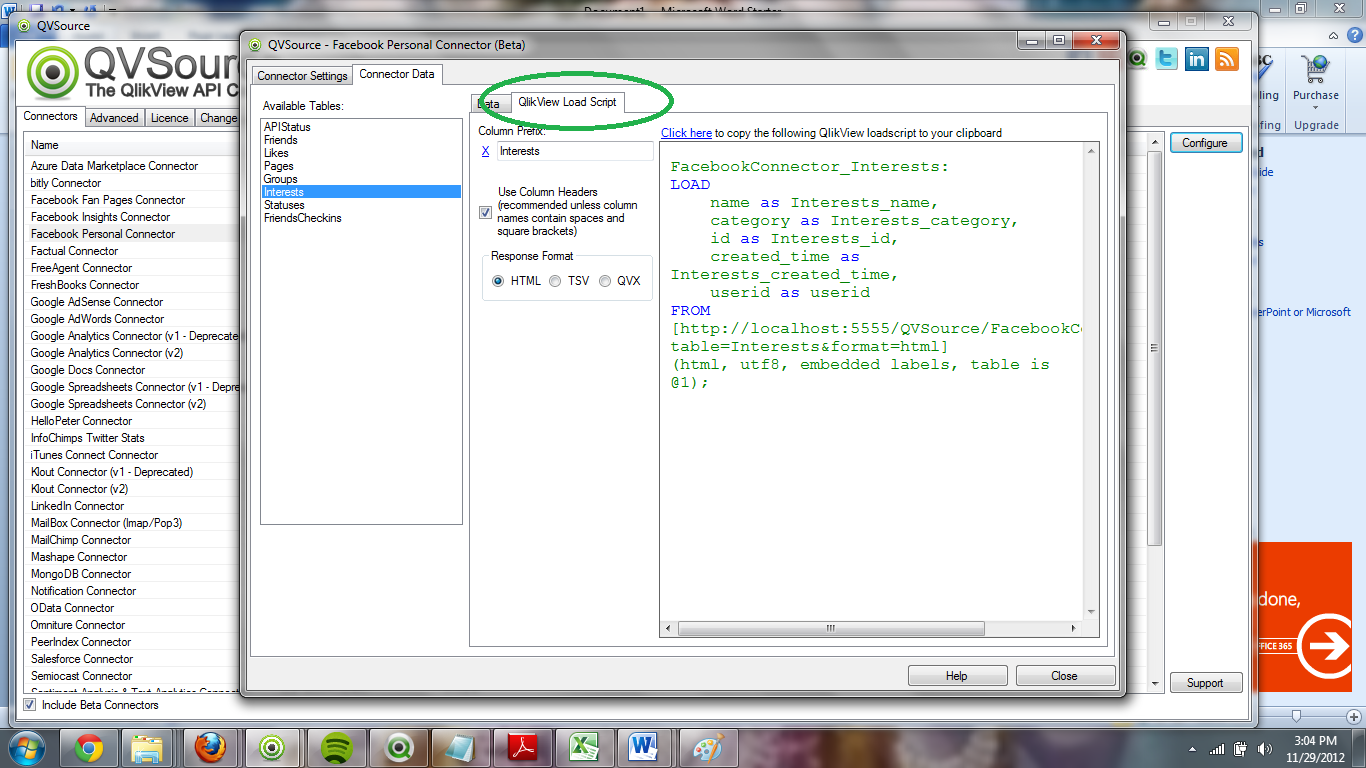Open the QlikView Load Script tab

click(567, 102)
